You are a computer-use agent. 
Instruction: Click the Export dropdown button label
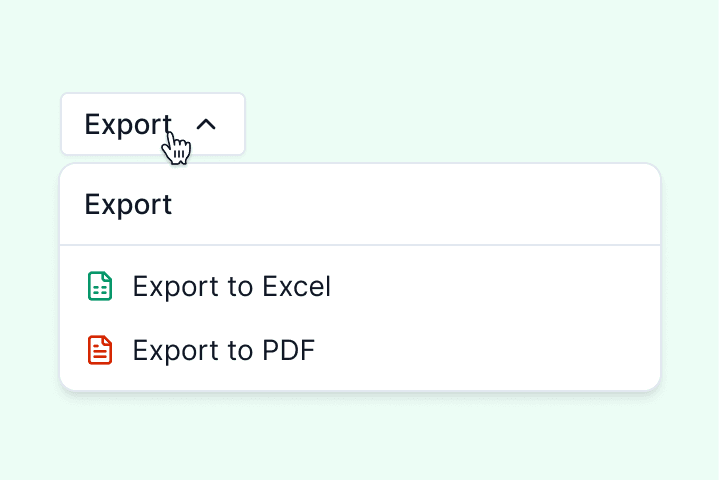(x=127, y=124)
